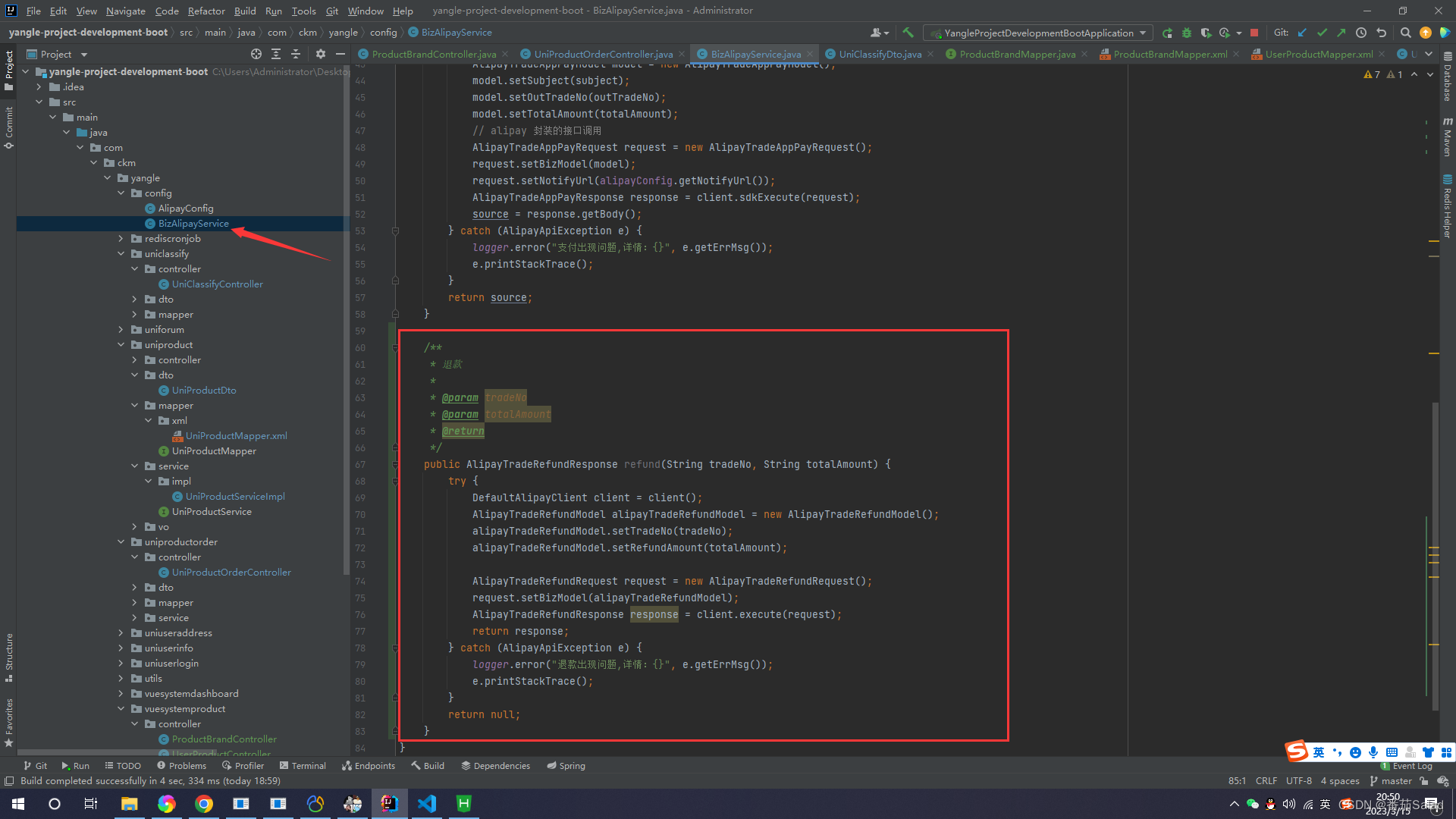Open the Tools menu

coord(303,11)
